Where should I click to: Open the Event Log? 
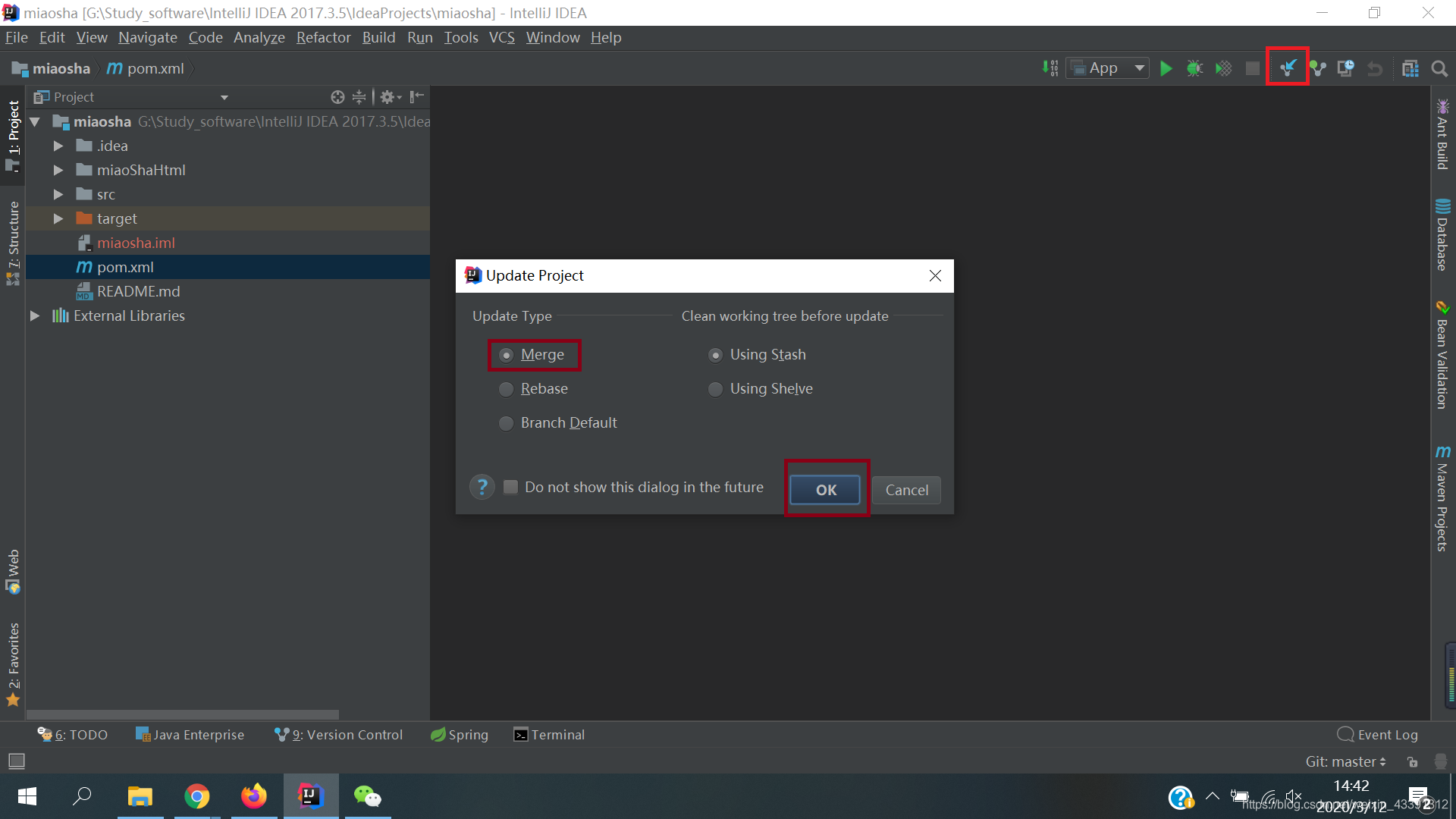(x=1378, y=734)
